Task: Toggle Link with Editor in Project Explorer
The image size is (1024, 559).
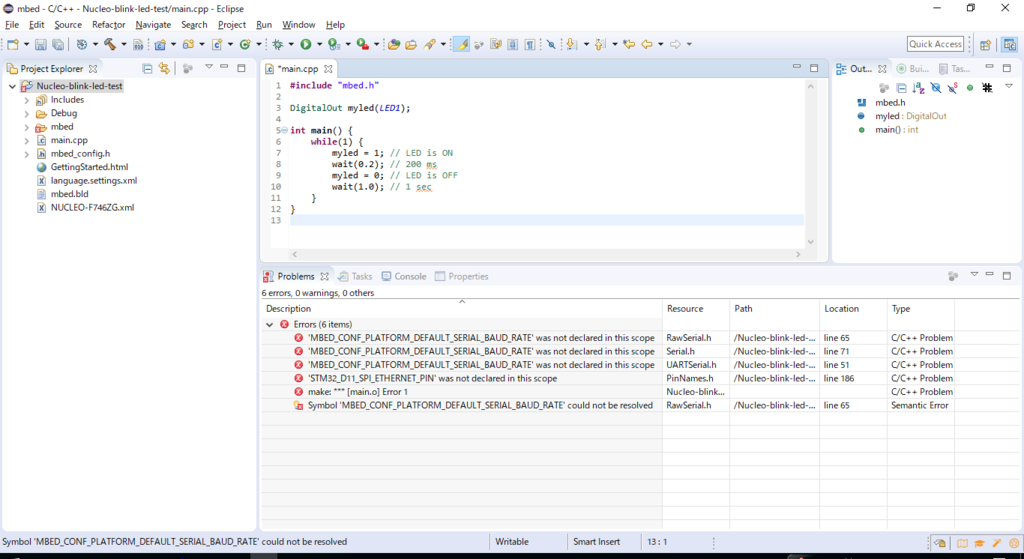Action: click(164, 69)
